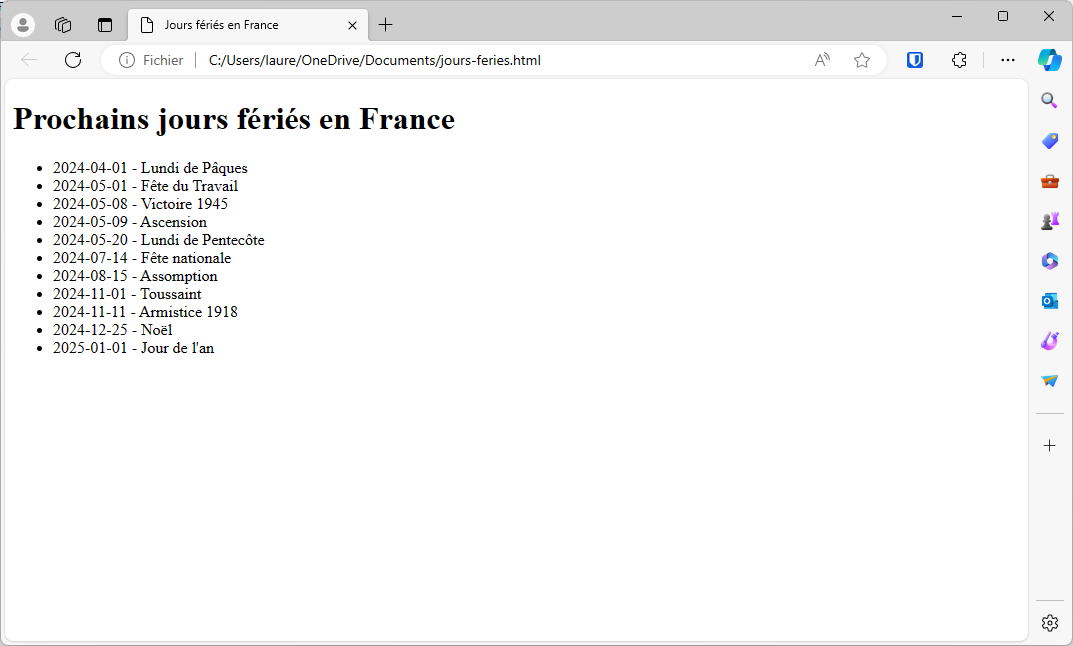Open Shopping tag in the sidebar
The image size is (1073, 646).
(1049, 141)
